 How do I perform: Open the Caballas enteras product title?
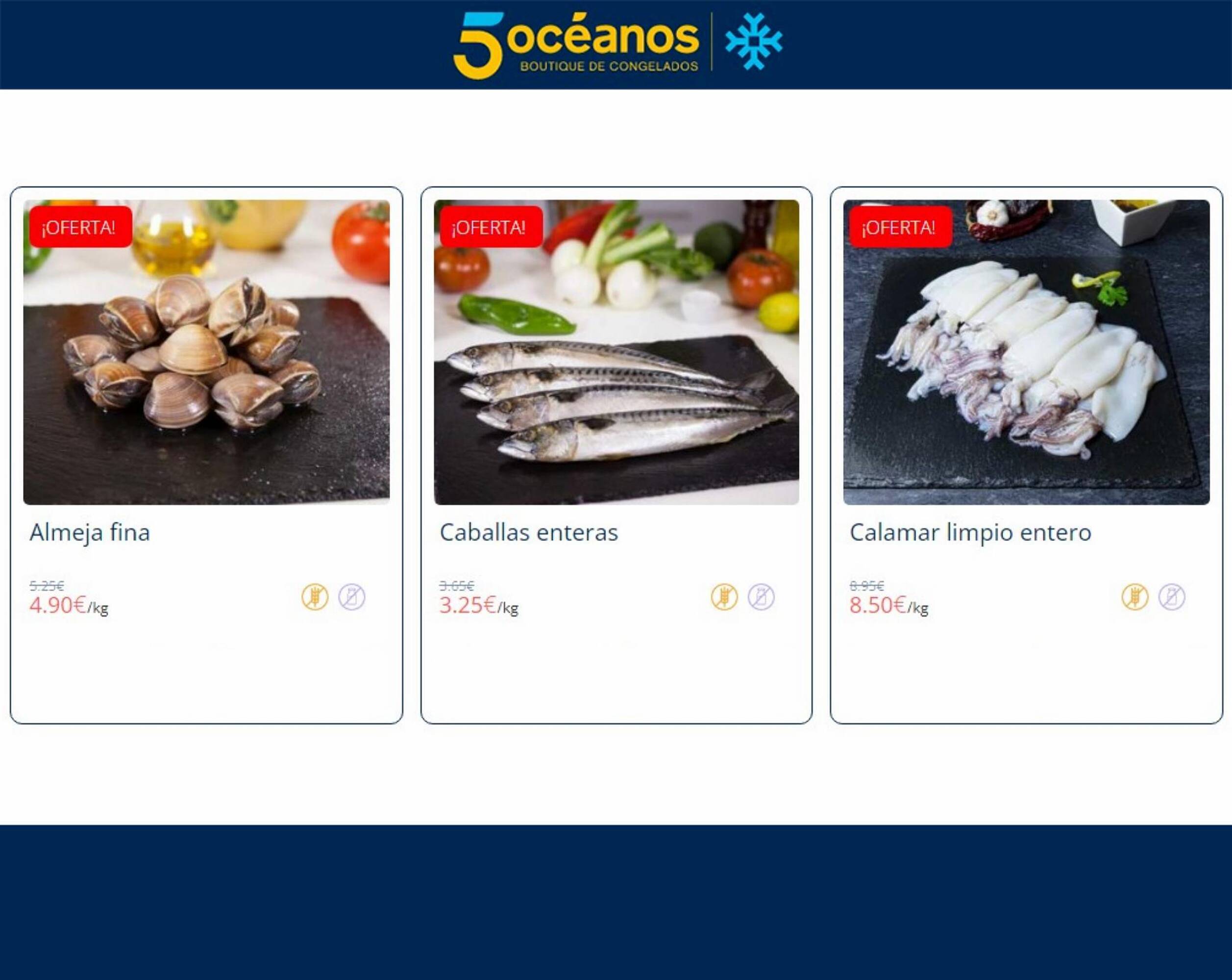529,533
